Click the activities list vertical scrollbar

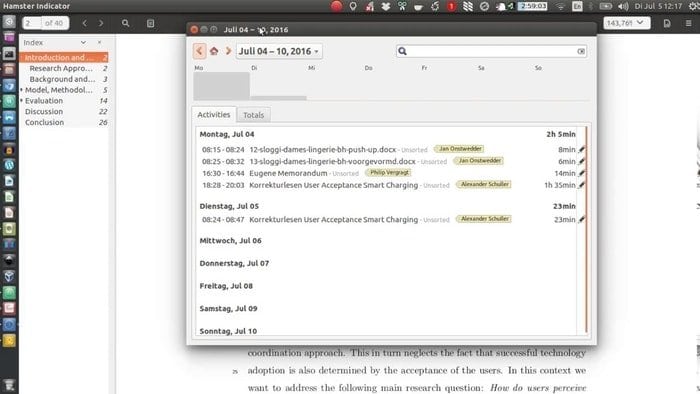coord(586,230)
